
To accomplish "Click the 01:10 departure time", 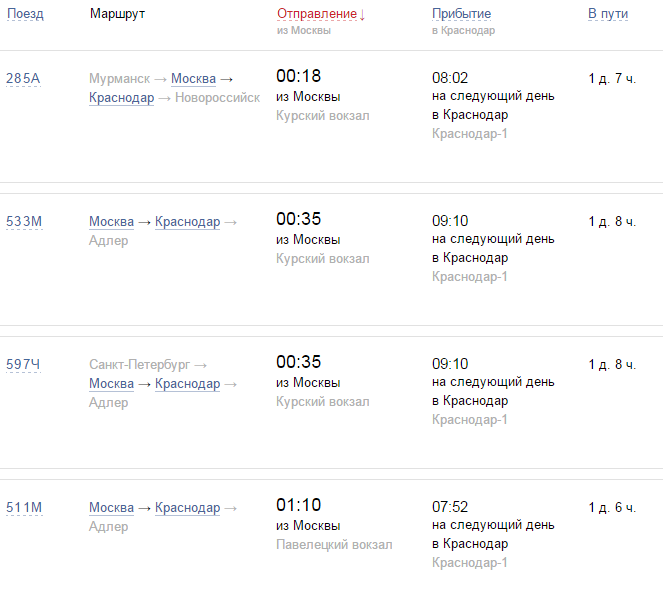I will pyautogui.click(x=298, y=505).
